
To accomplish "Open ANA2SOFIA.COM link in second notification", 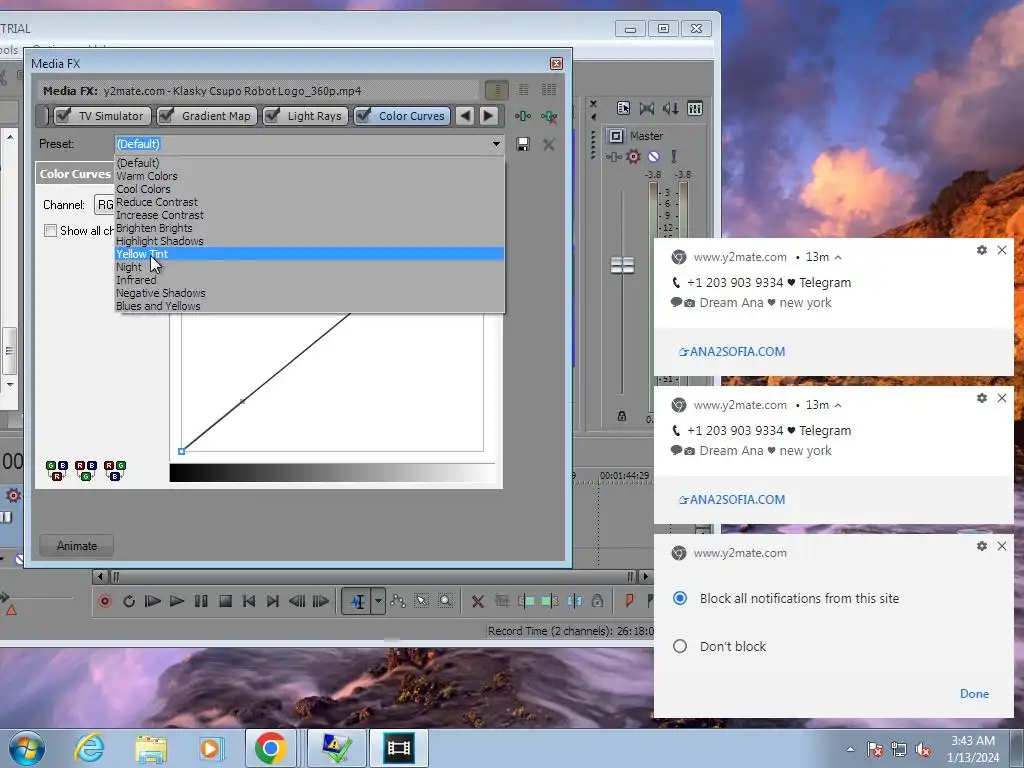I will click(732, 500).
